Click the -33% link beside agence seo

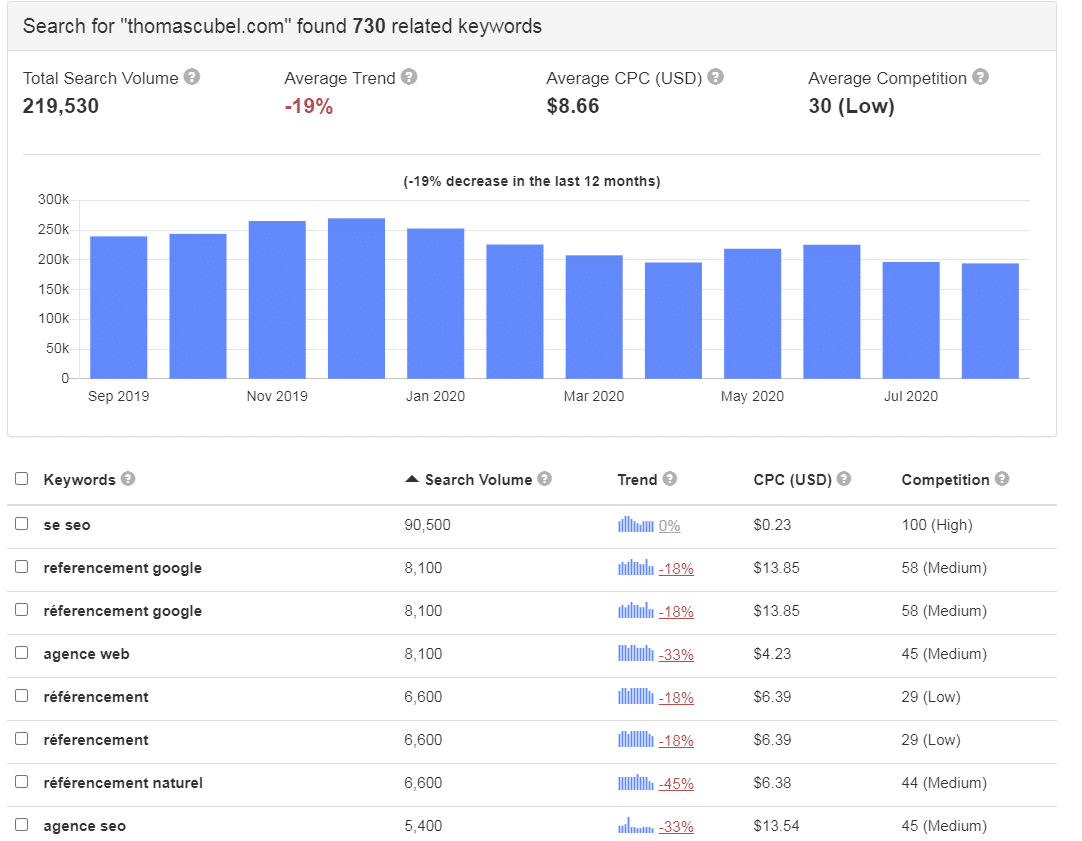click(676, 826)
